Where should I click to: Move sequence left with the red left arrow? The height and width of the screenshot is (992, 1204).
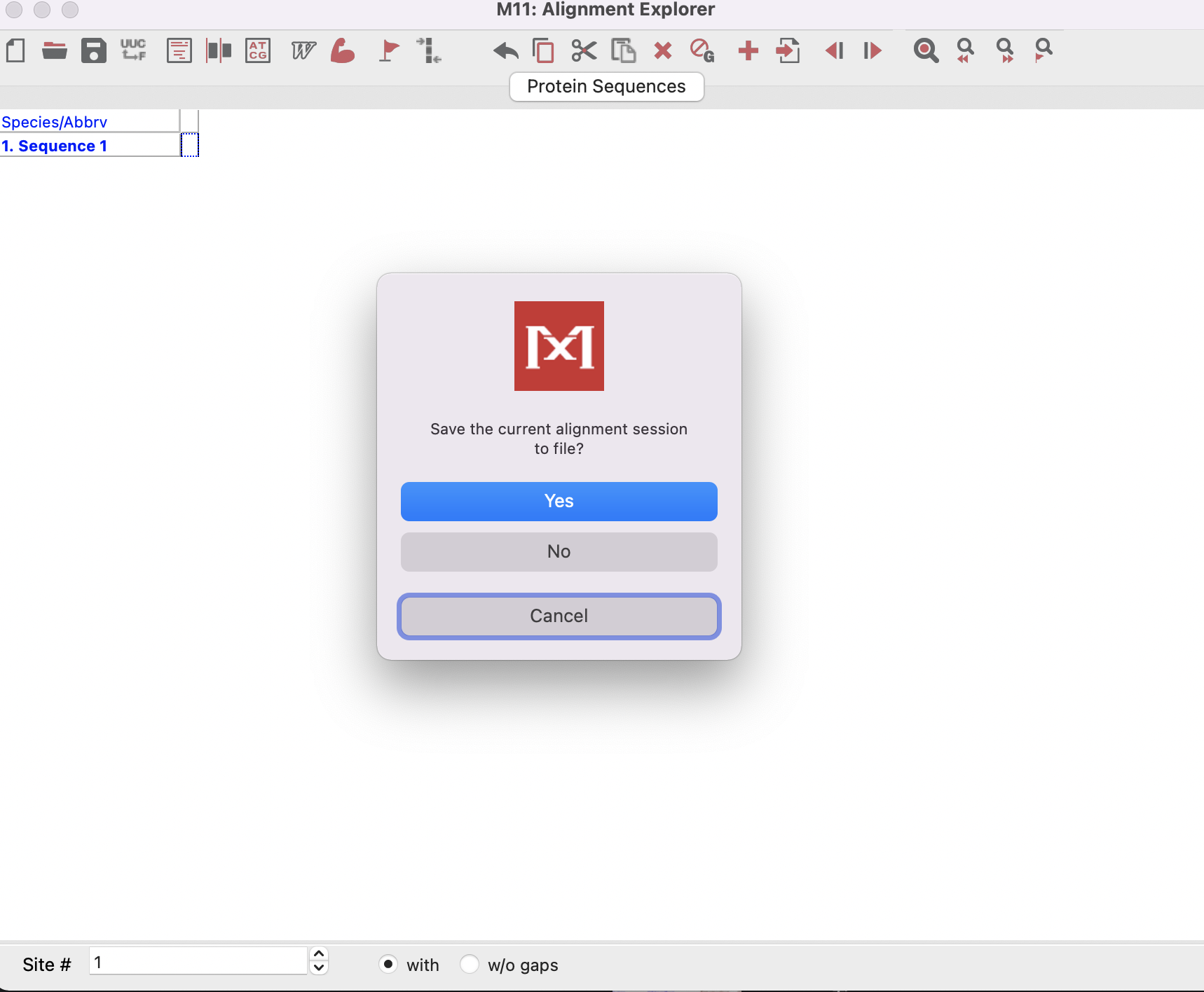834,51
